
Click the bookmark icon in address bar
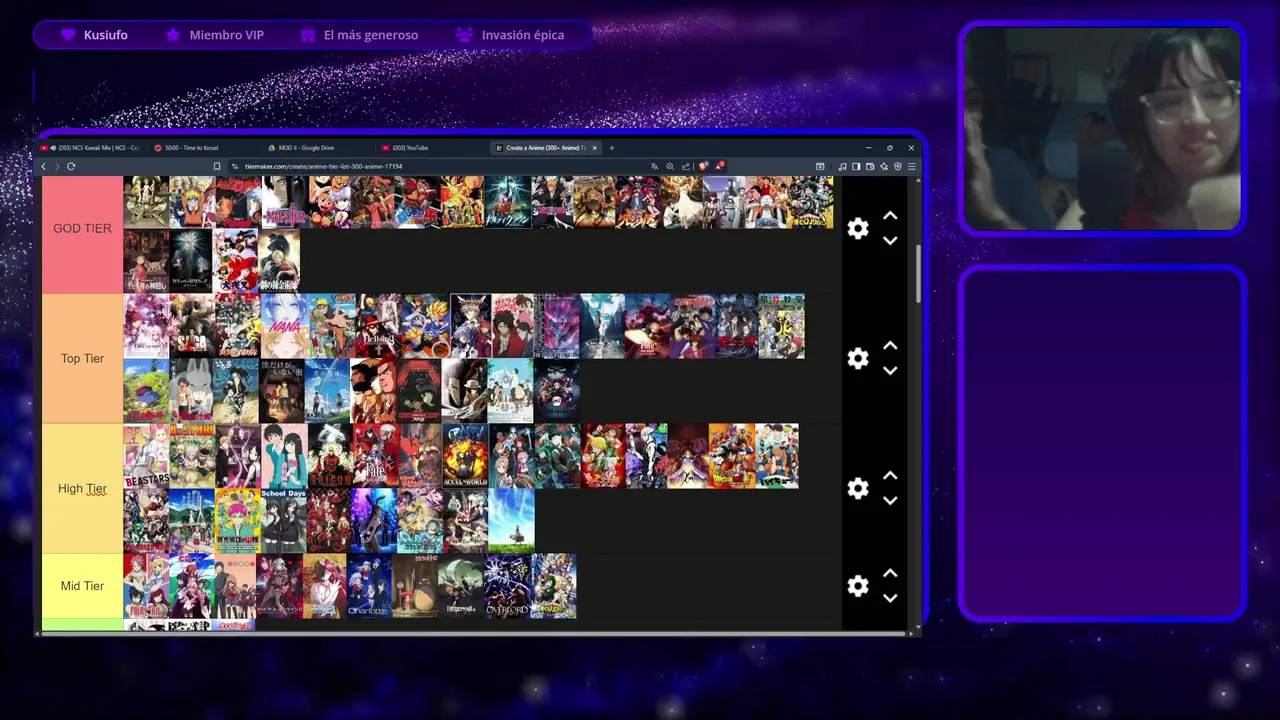pos(217,166)
